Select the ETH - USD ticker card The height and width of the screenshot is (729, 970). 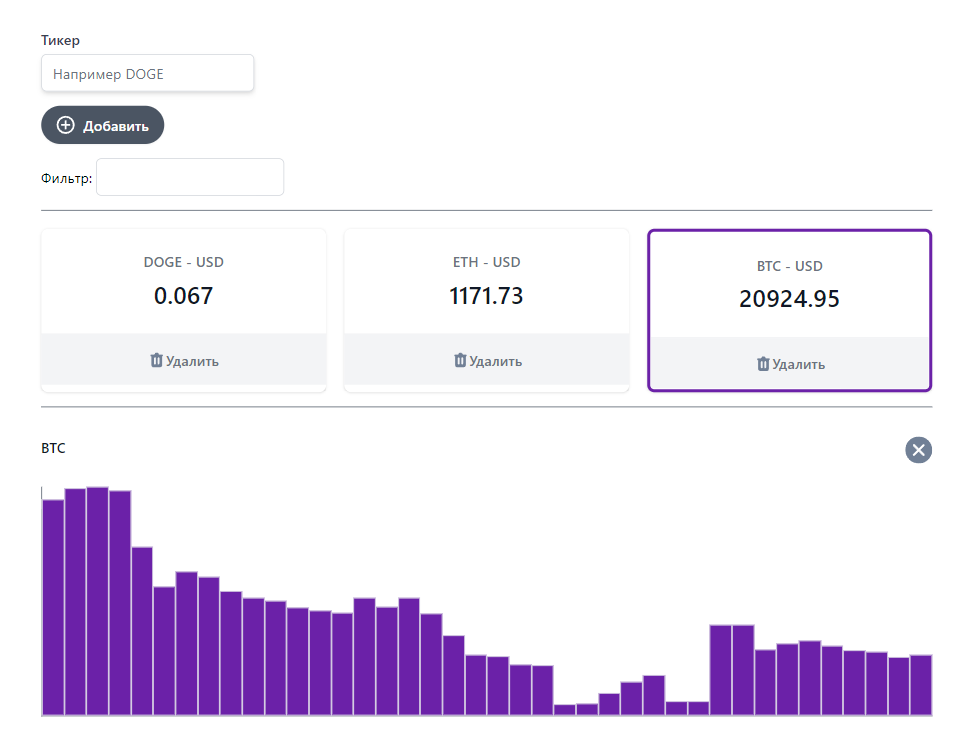486,281
